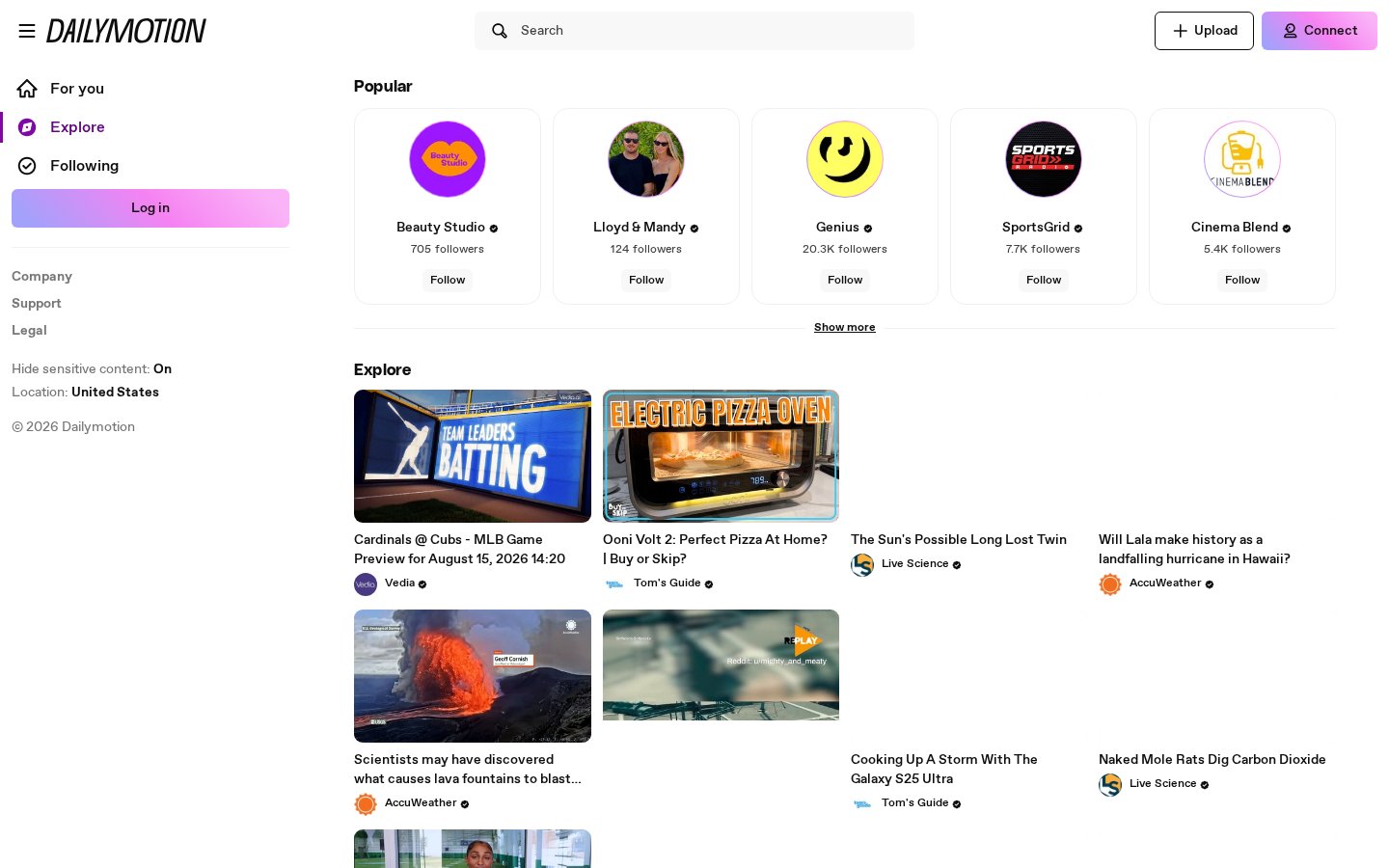
Task: Click the search magnifier icon
Action: [500, 31]
